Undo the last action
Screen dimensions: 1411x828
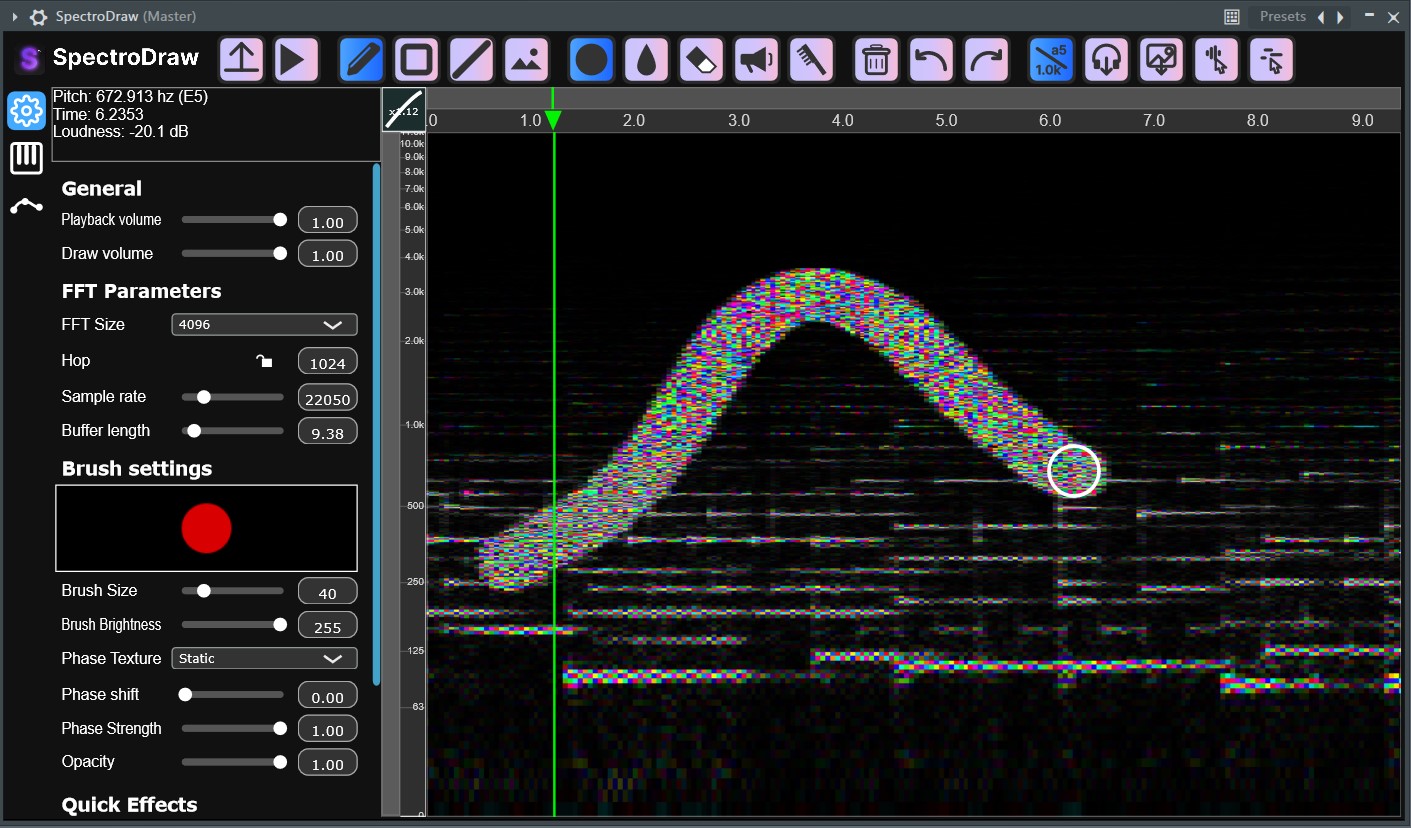(x=931, y=60)
